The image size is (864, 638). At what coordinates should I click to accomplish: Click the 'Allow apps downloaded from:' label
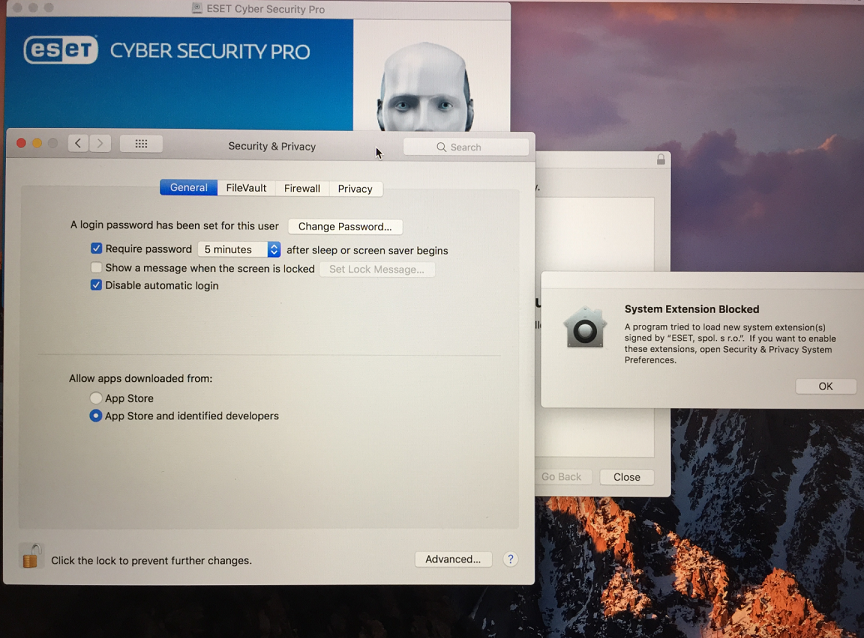[141, 379]
